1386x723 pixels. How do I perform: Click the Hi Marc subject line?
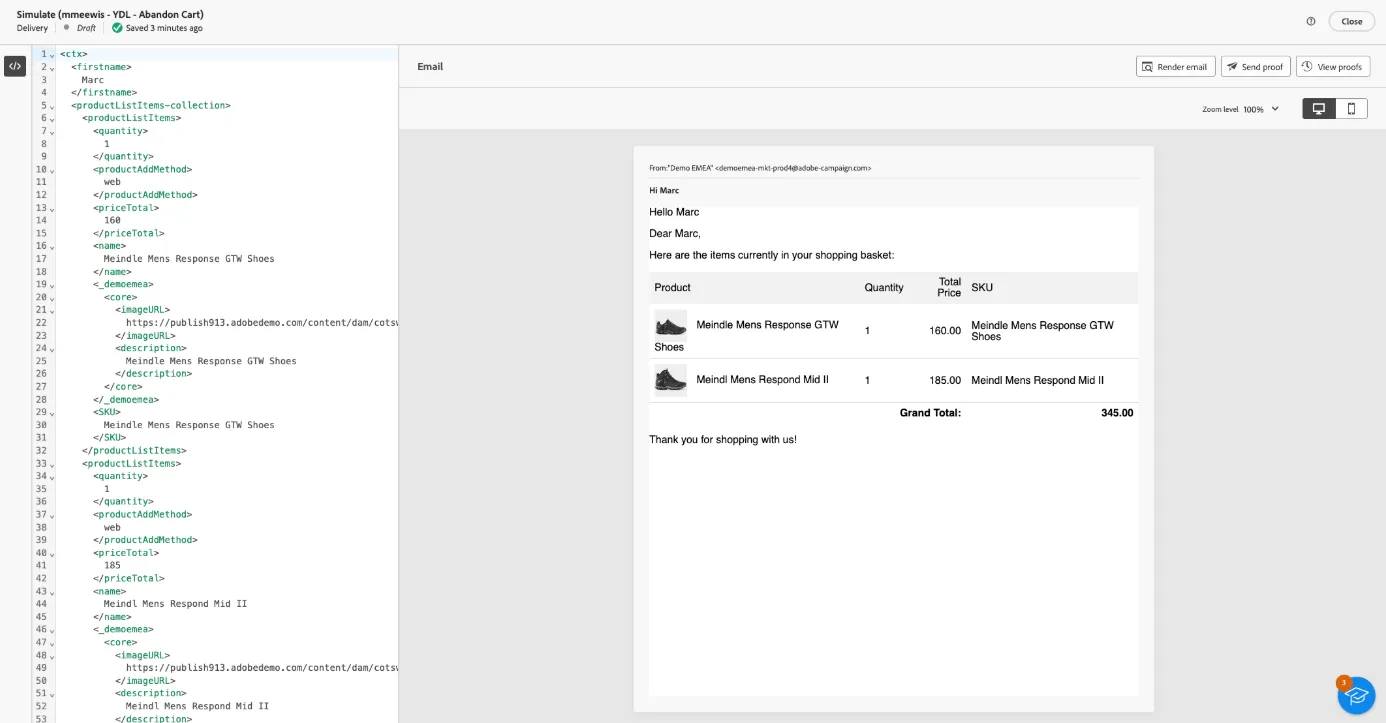pyautogui.click(x=664, y=191)
